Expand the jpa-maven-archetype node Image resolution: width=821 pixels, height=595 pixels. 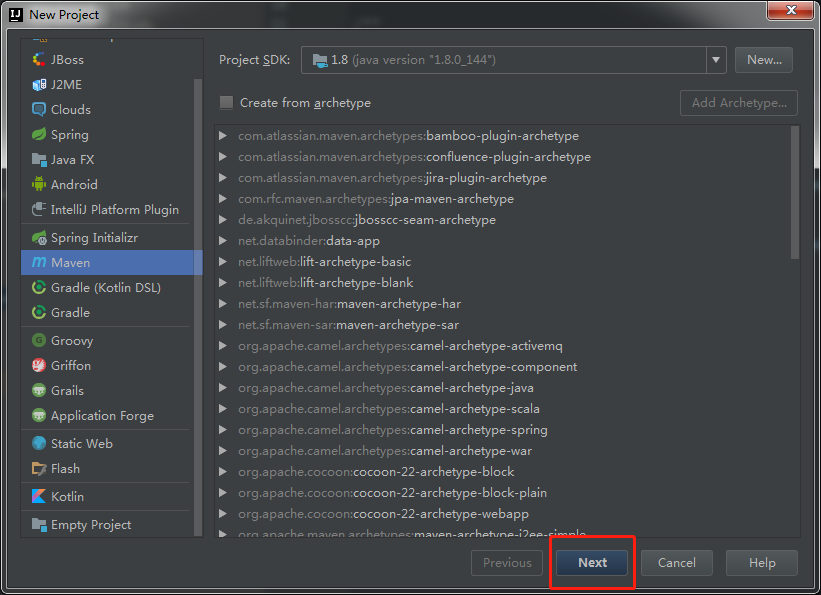223,199
